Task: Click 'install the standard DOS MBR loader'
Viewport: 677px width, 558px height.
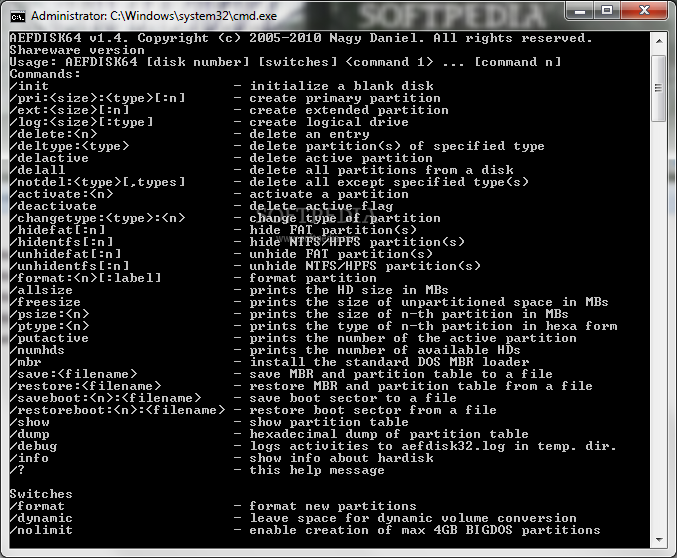Action: [389, 362]
